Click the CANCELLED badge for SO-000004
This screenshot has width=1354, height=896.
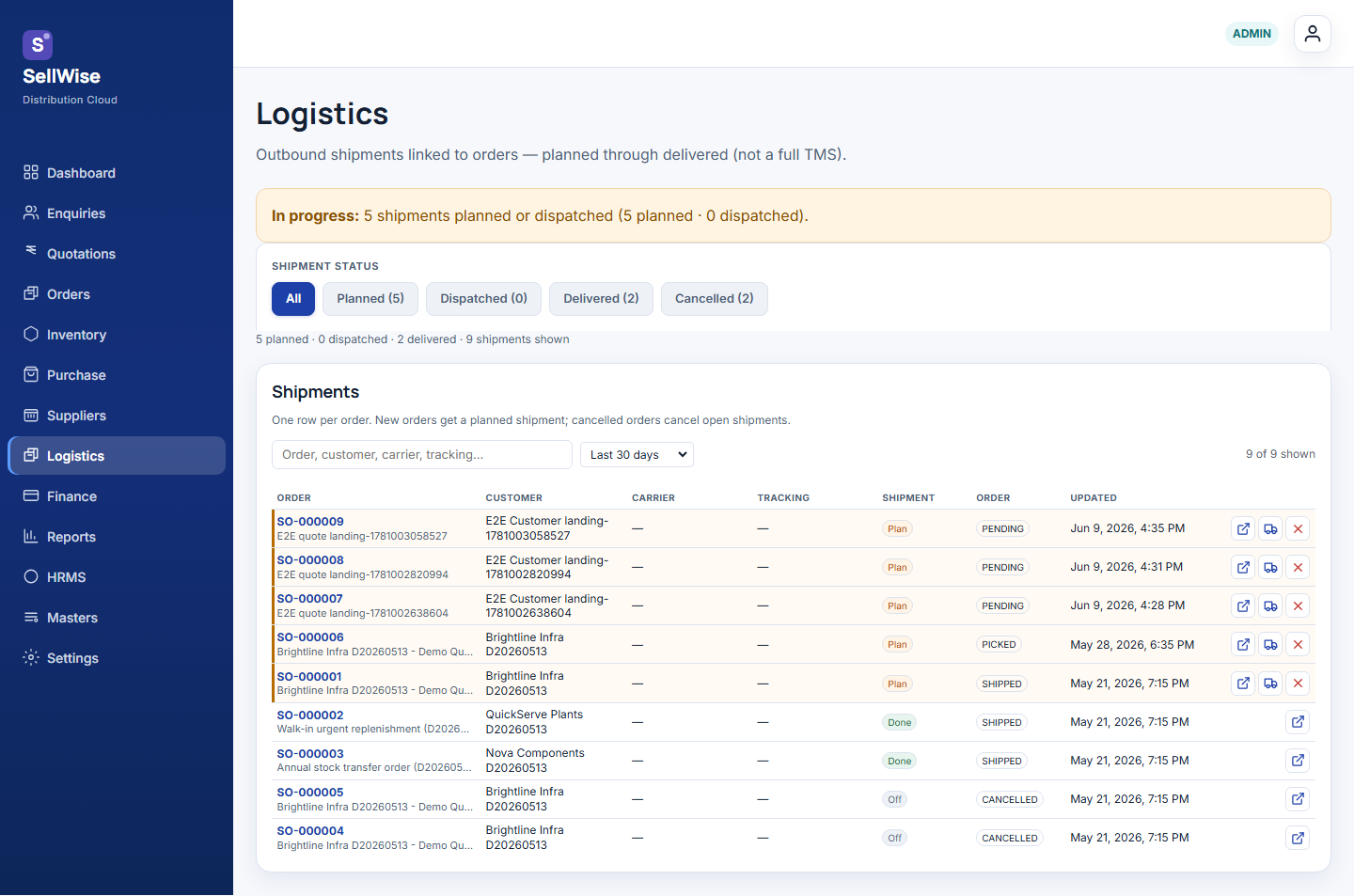(x=1010, y=839)
